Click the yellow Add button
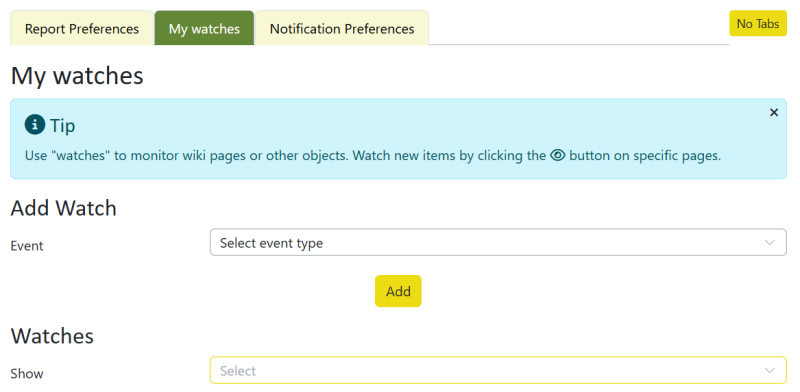This screenshot has width=800, height=392. (x=398, y=291)
